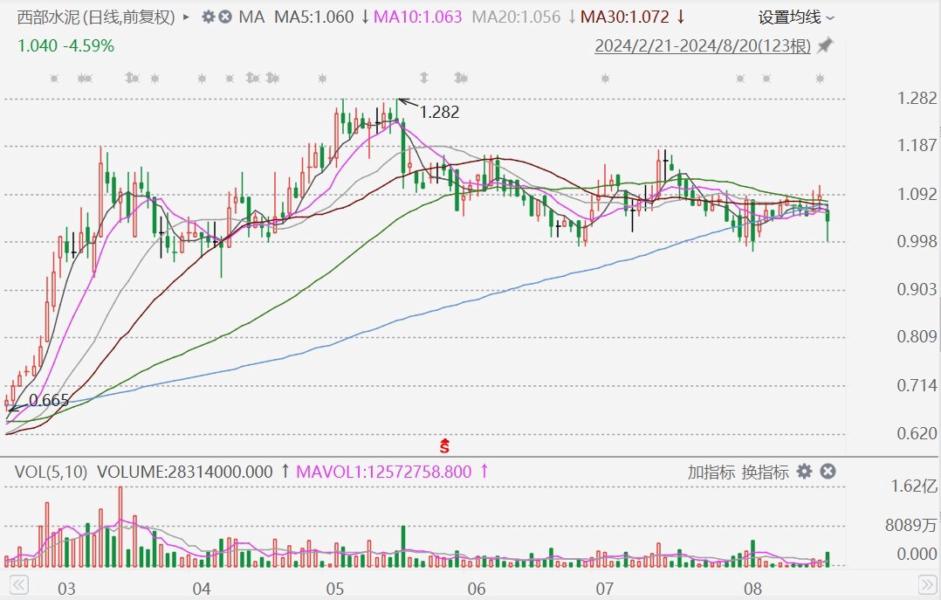Click the 1.187 price axis label
The height and width of the screenshot is (600, 941).
916,145
